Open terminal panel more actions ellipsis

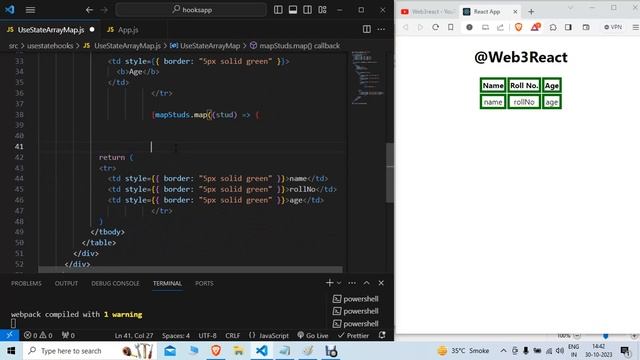[352, 283]
